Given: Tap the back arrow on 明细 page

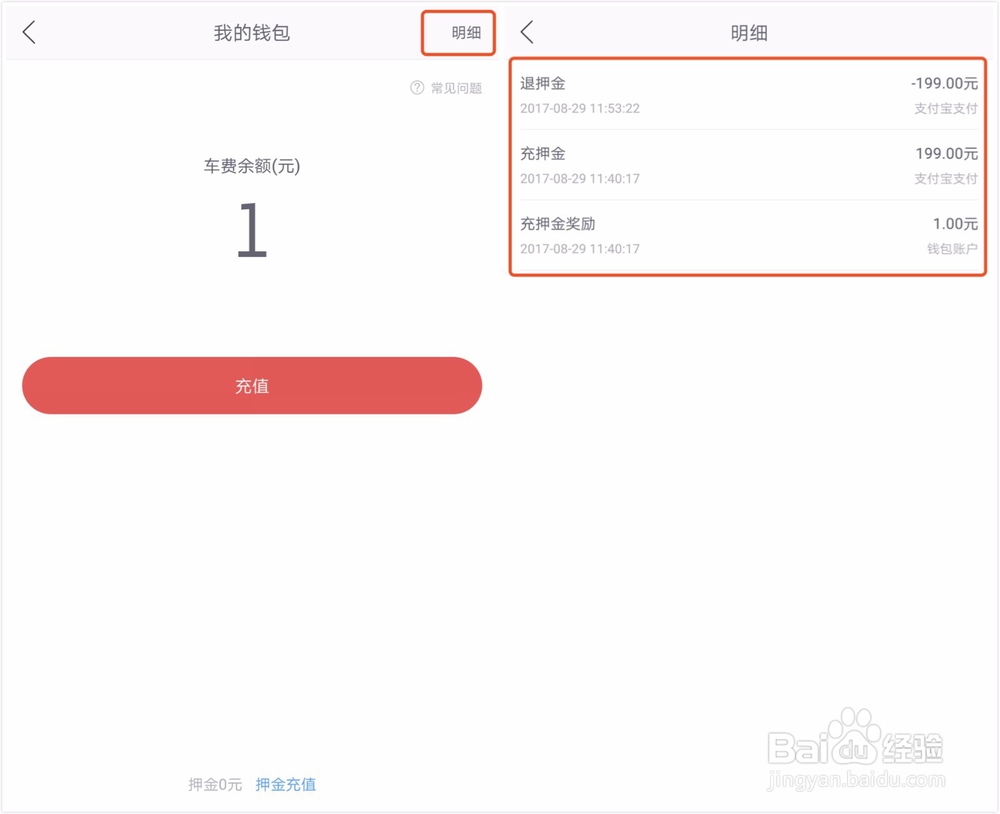Looking at the screenshot, I should coord(527,31).
